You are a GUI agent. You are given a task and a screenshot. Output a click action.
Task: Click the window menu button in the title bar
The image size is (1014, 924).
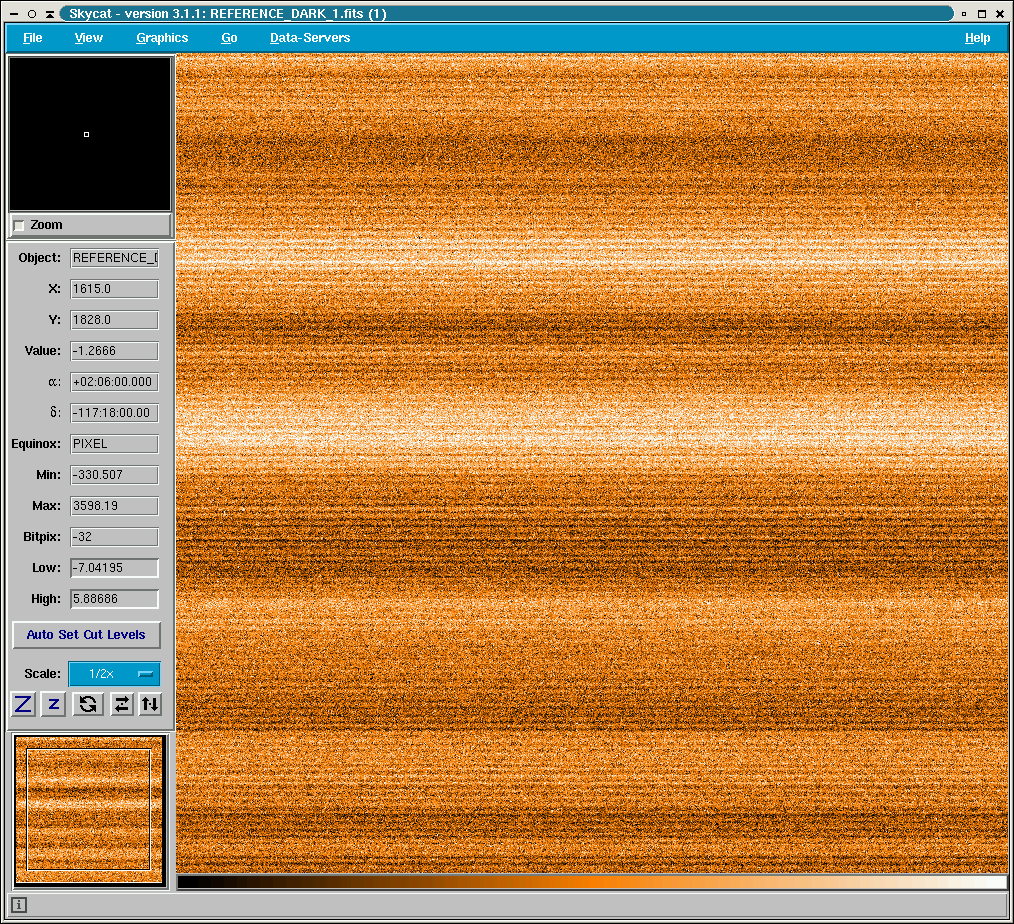(12, 14)
